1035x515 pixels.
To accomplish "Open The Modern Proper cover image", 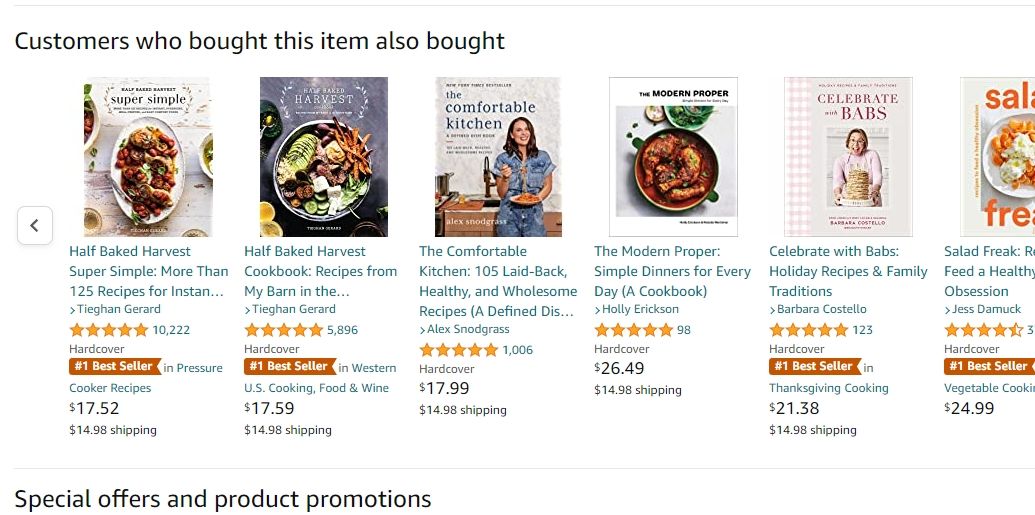I will coord(673,157).
